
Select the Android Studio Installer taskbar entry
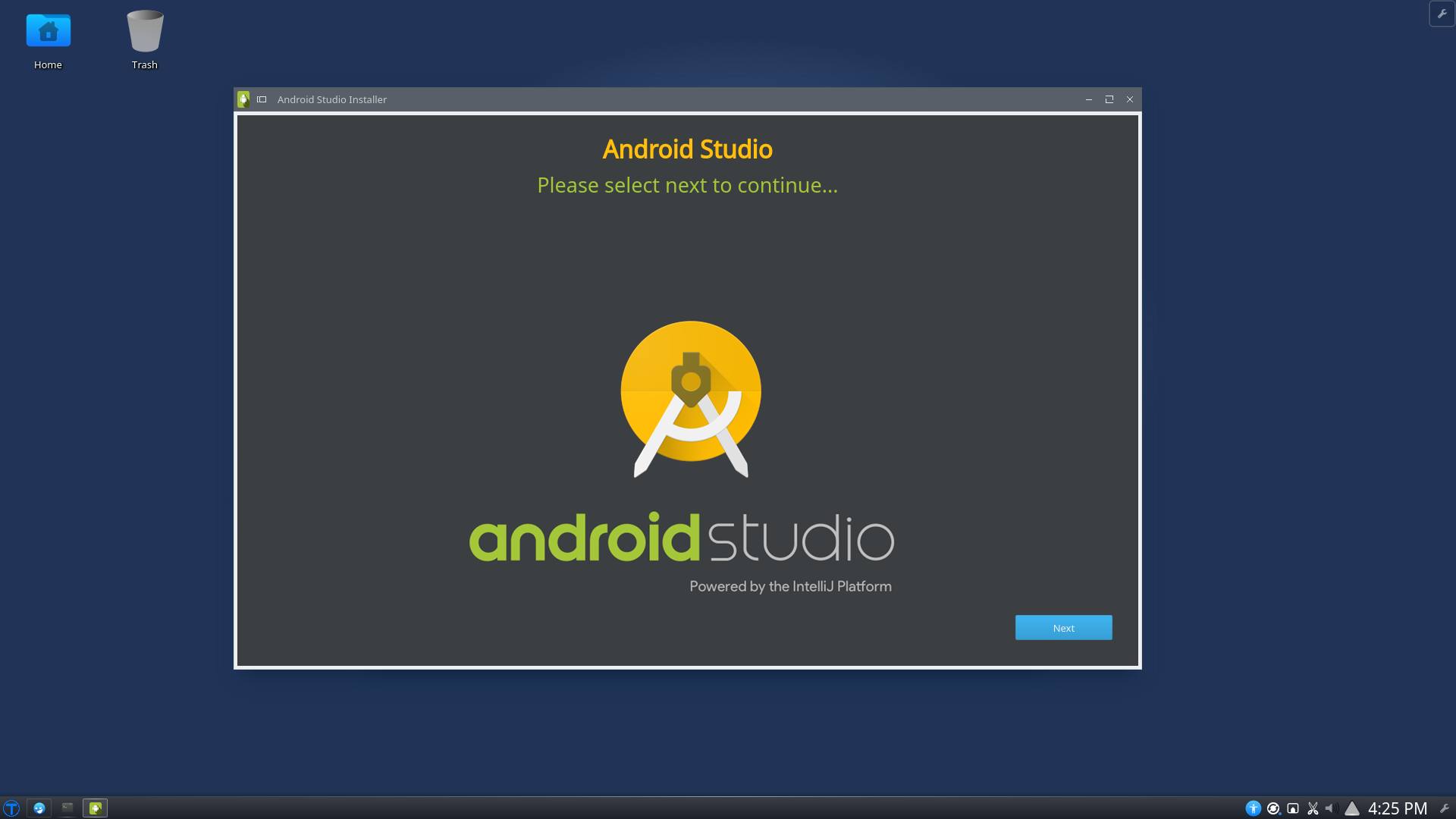click(95, 808)
